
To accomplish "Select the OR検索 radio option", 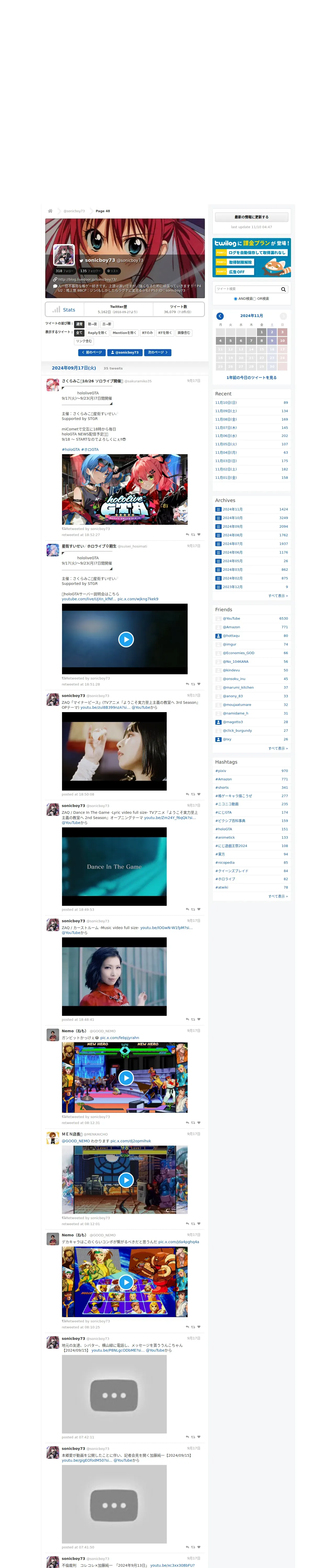I will pos(255,299).
